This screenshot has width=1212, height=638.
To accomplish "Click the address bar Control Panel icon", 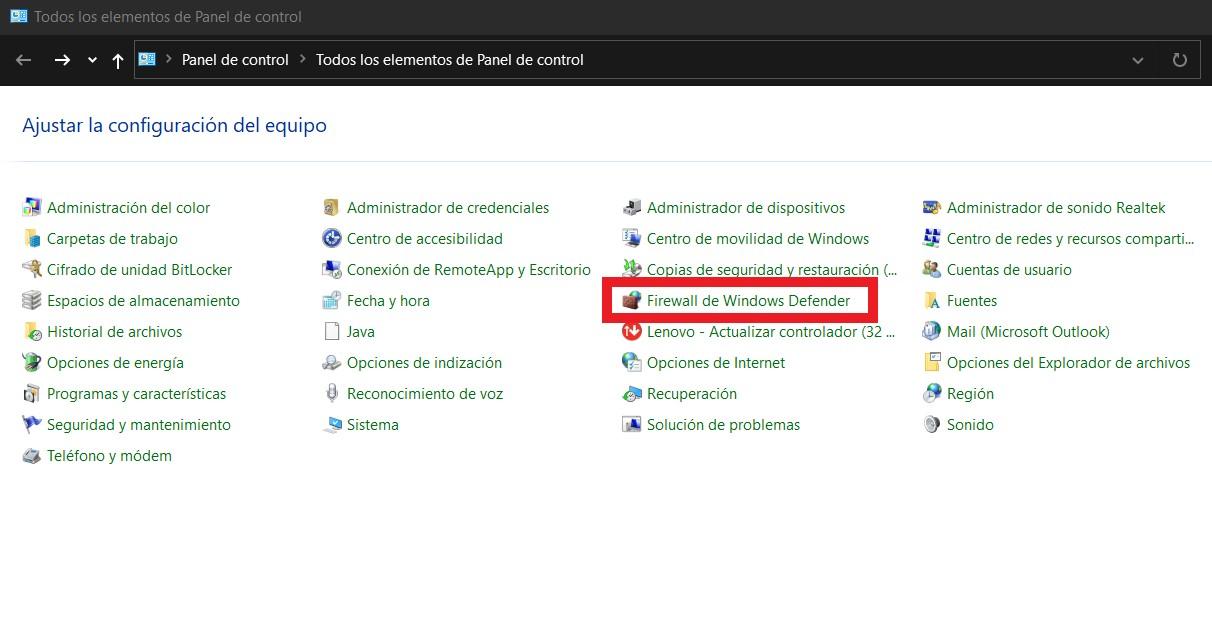I will 147,60.
